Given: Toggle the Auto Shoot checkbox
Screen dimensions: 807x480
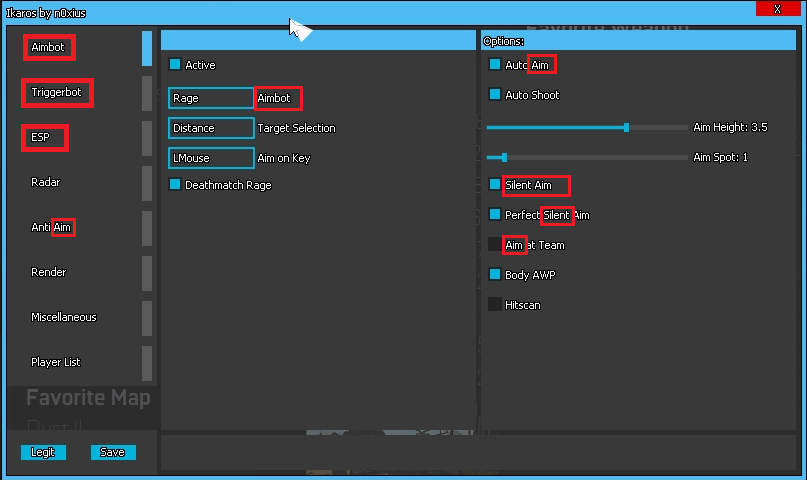Looking at the screenshot, I should point(495,94).
